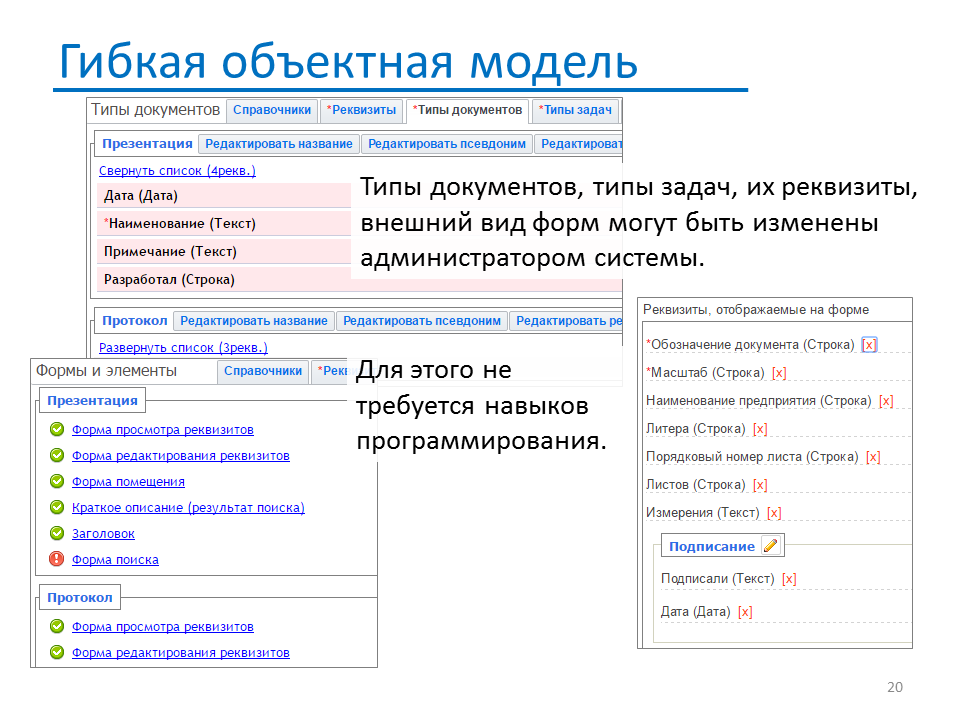Click Протокол heading in Формы и элементы panel
This screenshot has height=720, width=960.
(x=80, y=598)
